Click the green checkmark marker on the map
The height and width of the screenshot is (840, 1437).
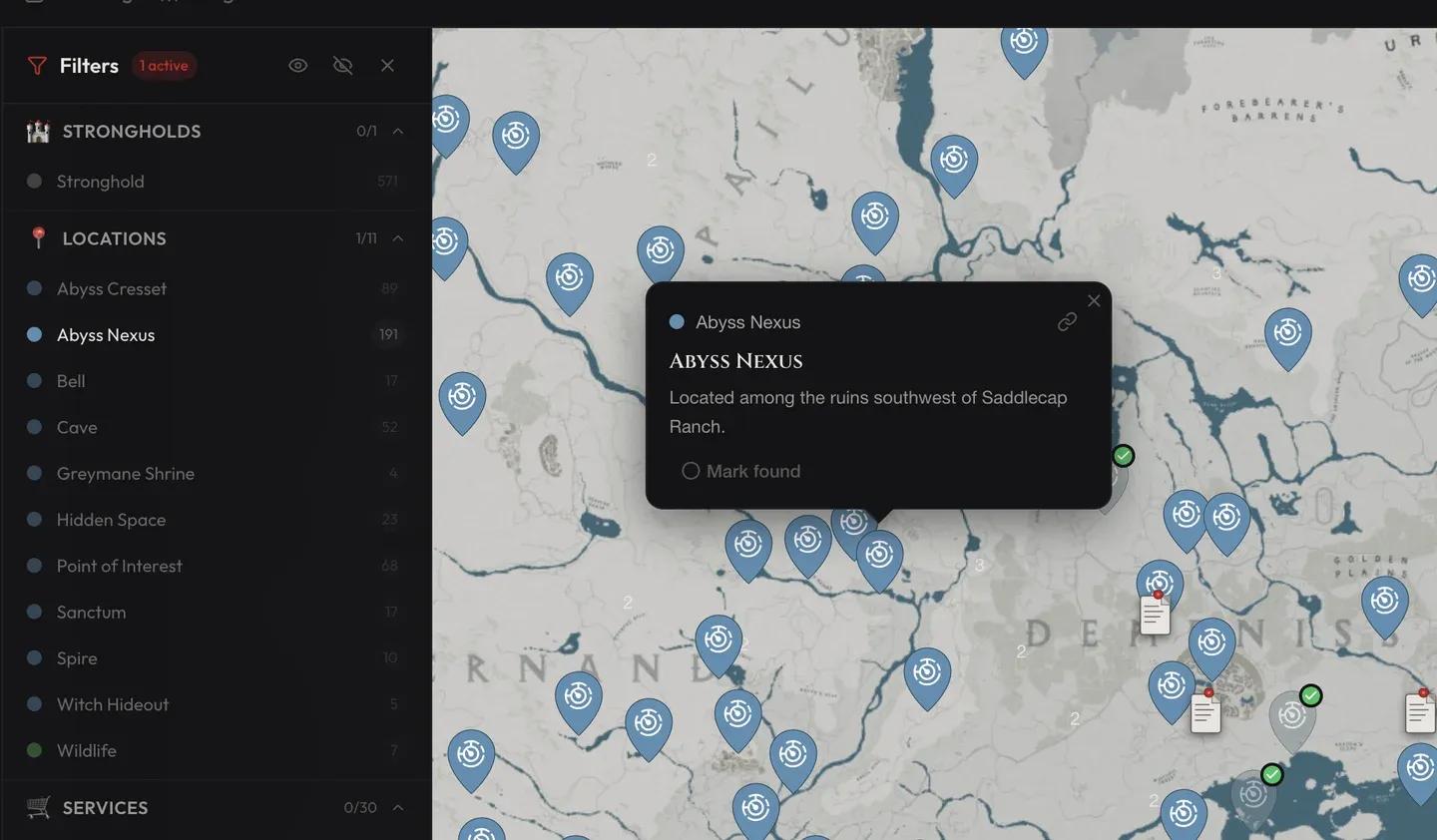[1123, 455]
